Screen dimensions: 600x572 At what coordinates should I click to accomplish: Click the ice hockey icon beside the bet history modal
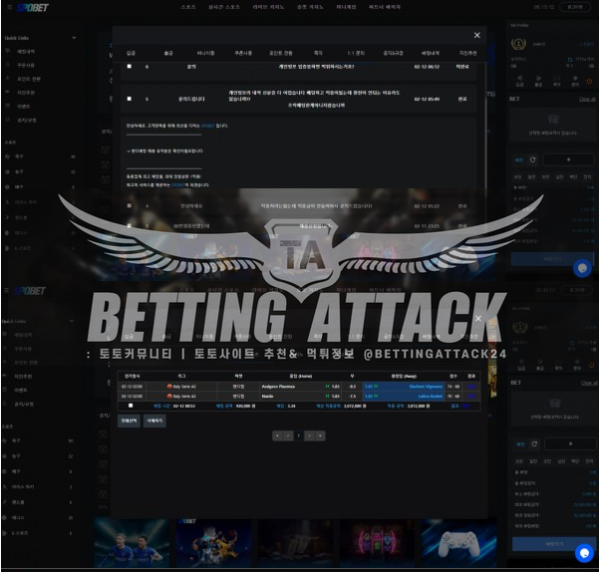coord(6,487)
